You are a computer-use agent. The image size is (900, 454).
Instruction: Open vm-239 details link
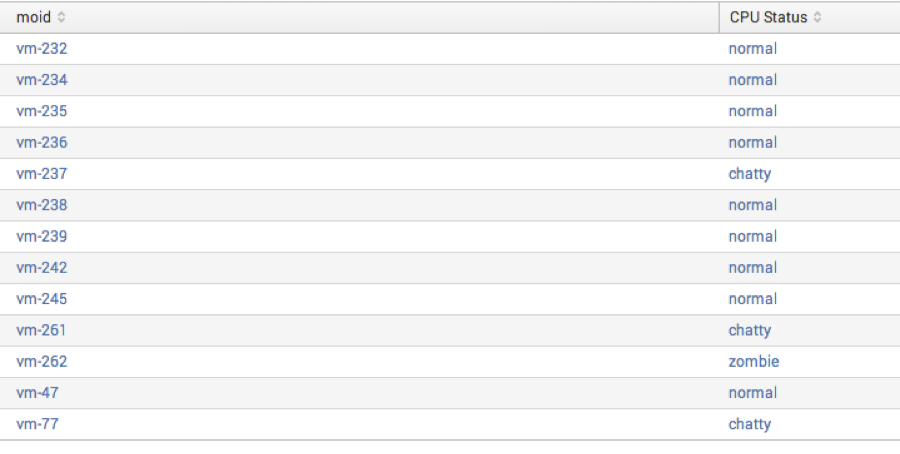pos(42,236)
